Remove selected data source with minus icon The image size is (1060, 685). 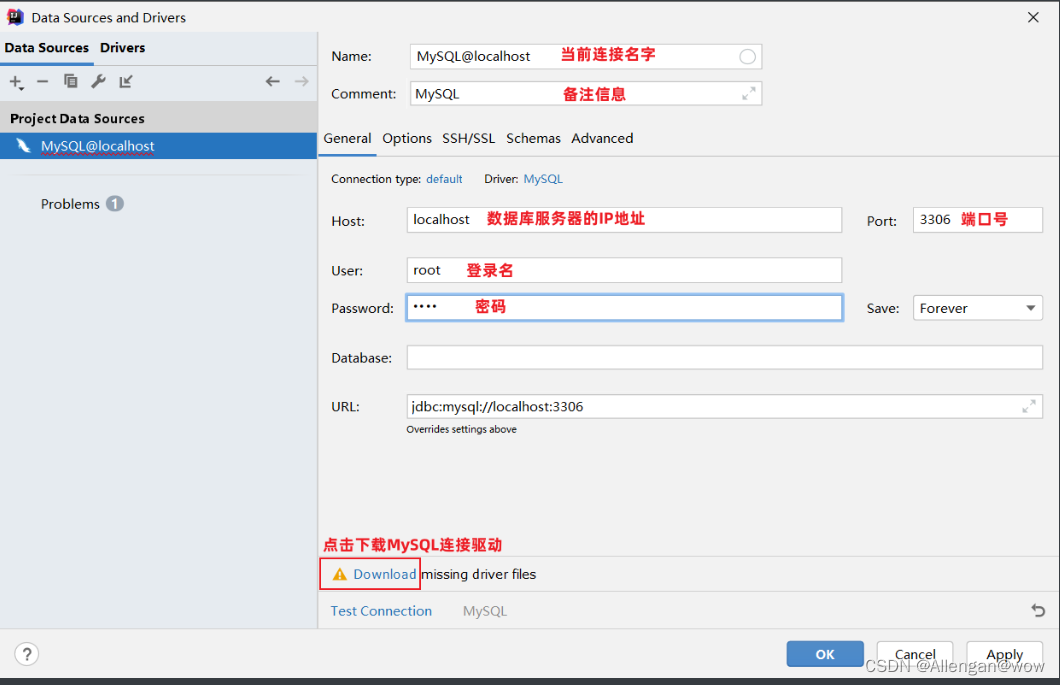(x=43, y=82)
